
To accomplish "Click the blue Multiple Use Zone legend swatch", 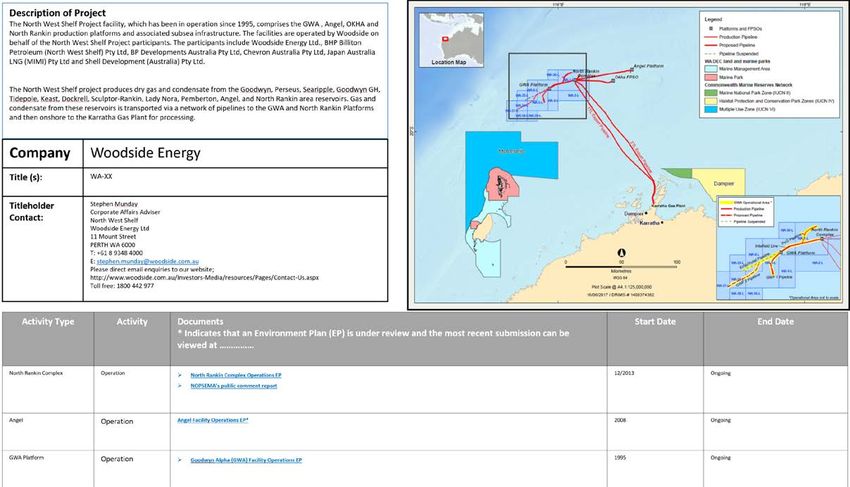I will [710, 109].
